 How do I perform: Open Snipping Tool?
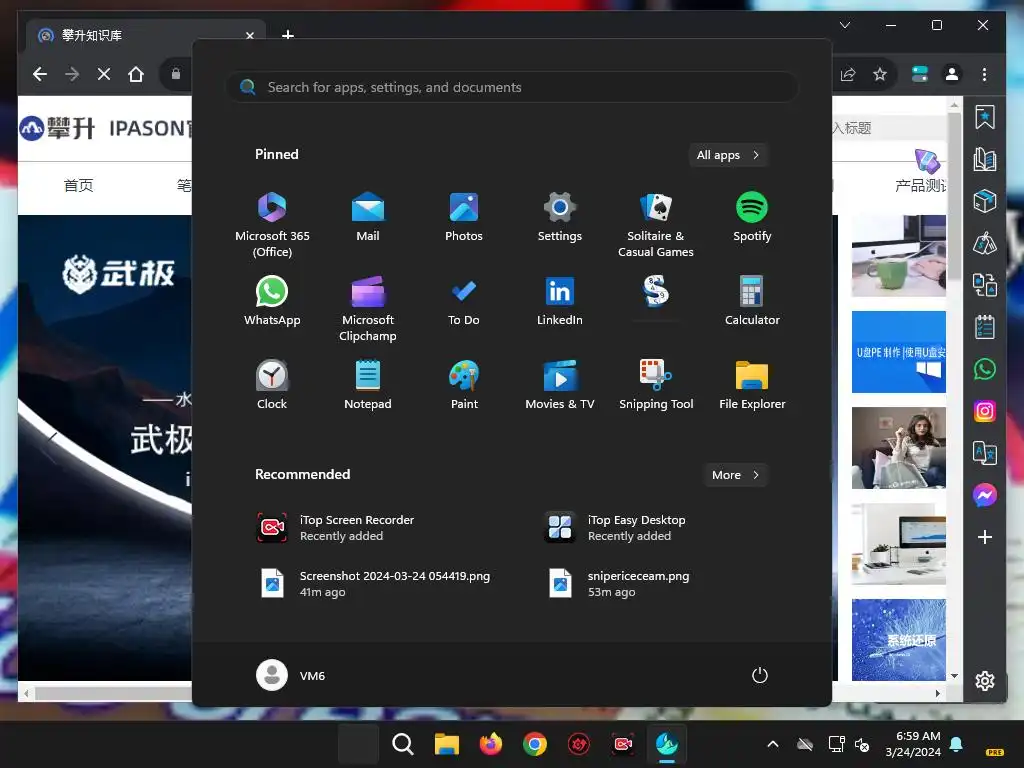point(656,385)
